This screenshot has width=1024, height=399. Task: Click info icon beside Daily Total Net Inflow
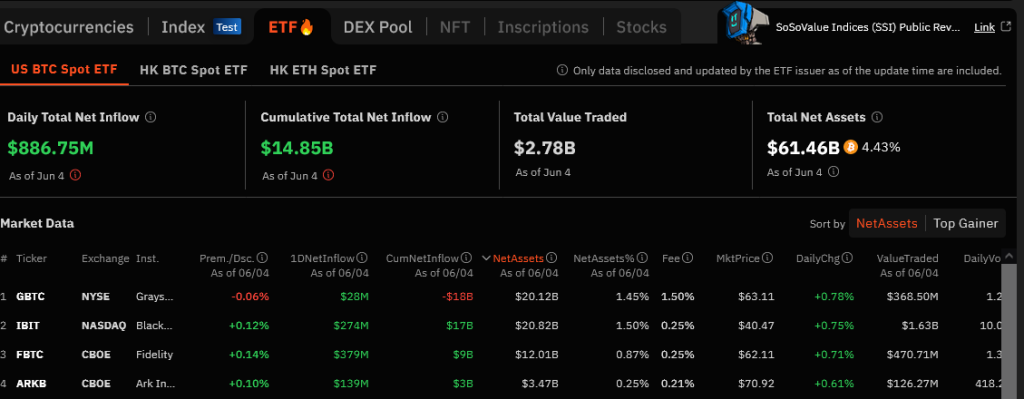click(150, 118)
